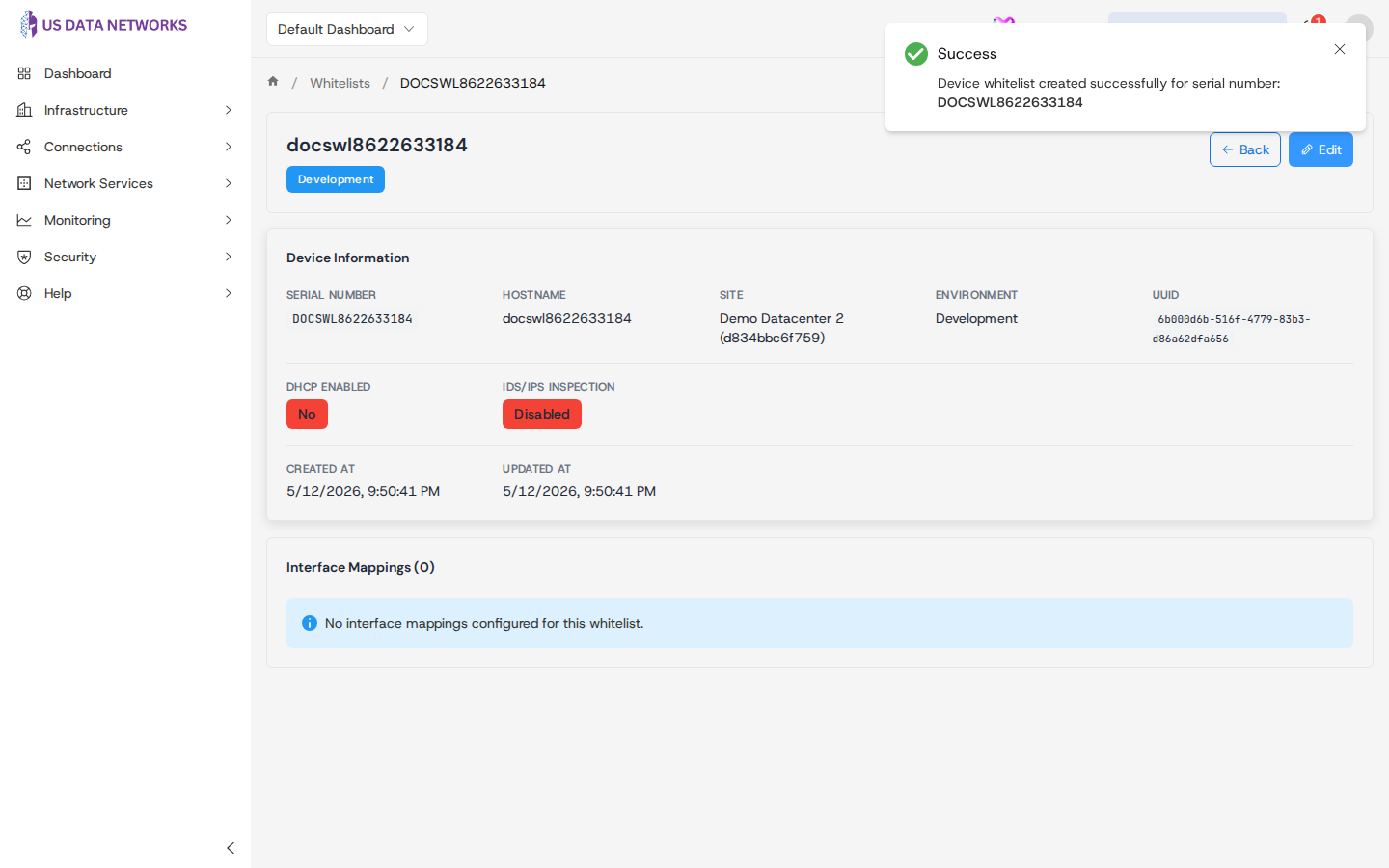
Task: Expand the Network Services chevron
Action: [x=229, y=183]
